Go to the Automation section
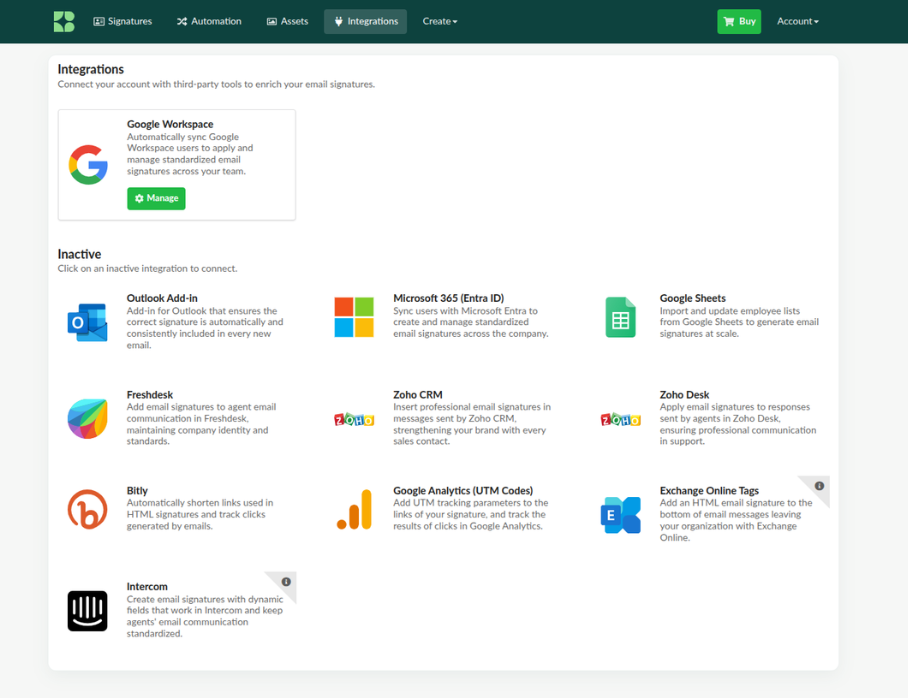908x698 pixels. [x=209, y=21]
